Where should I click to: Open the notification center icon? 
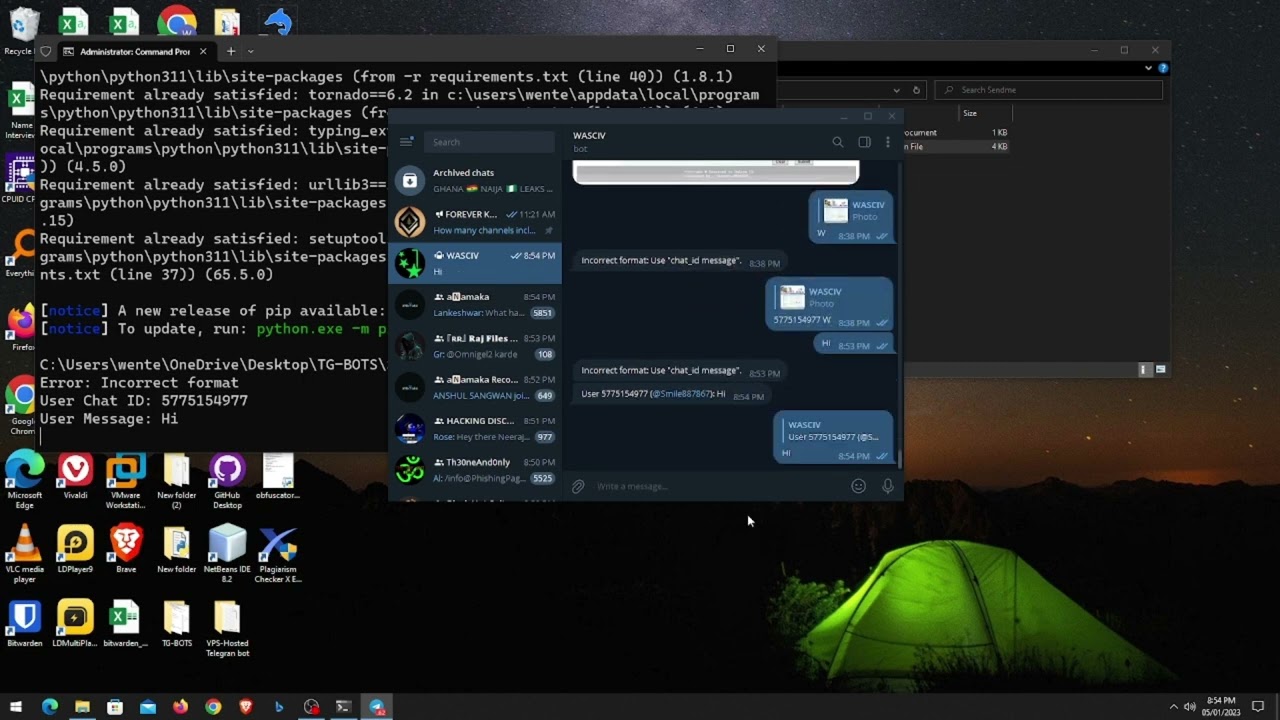(x=1258, y=707)
